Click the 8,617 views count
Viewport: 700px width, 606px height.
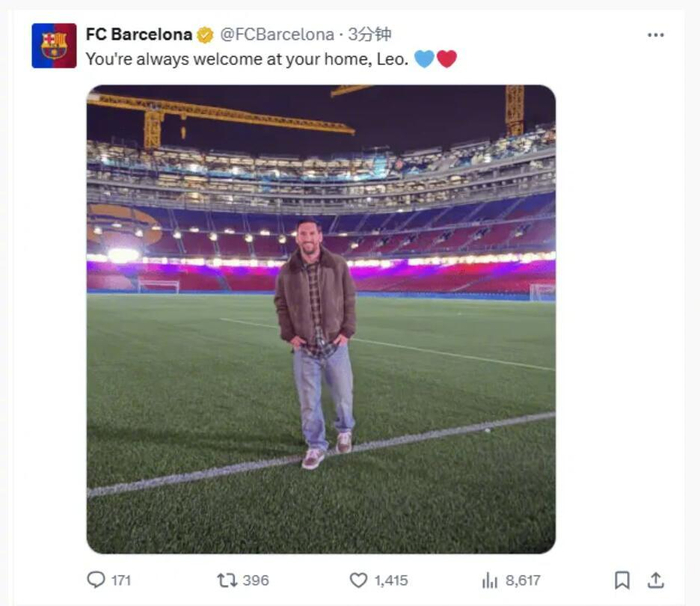tap(523, 580)
